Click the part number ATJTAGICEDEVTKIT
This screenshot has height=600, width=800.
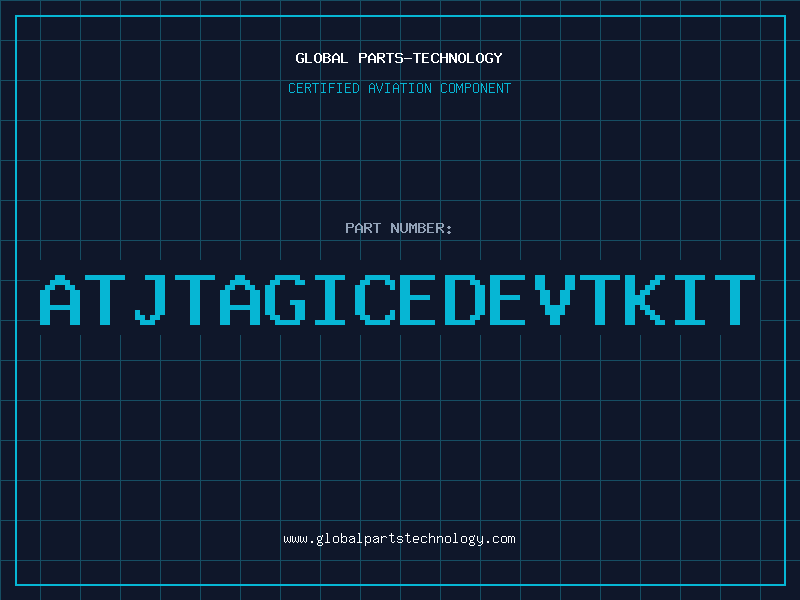click(x=397, y=300)
